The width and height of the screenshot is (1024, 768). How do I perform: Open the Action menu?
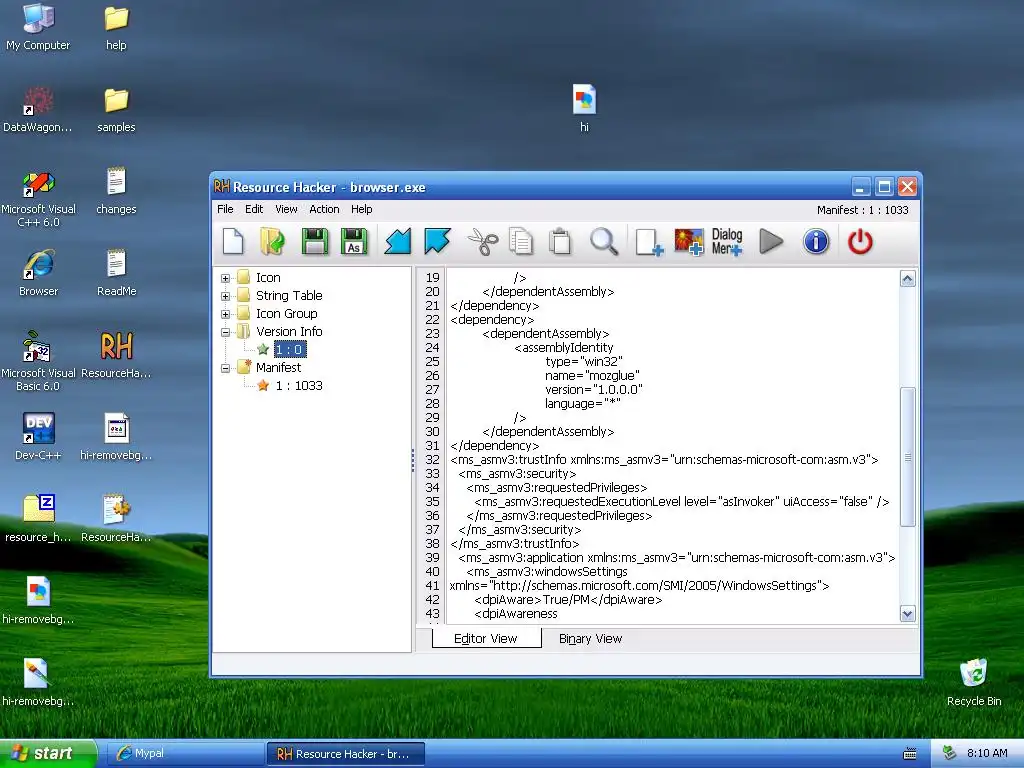325,209
